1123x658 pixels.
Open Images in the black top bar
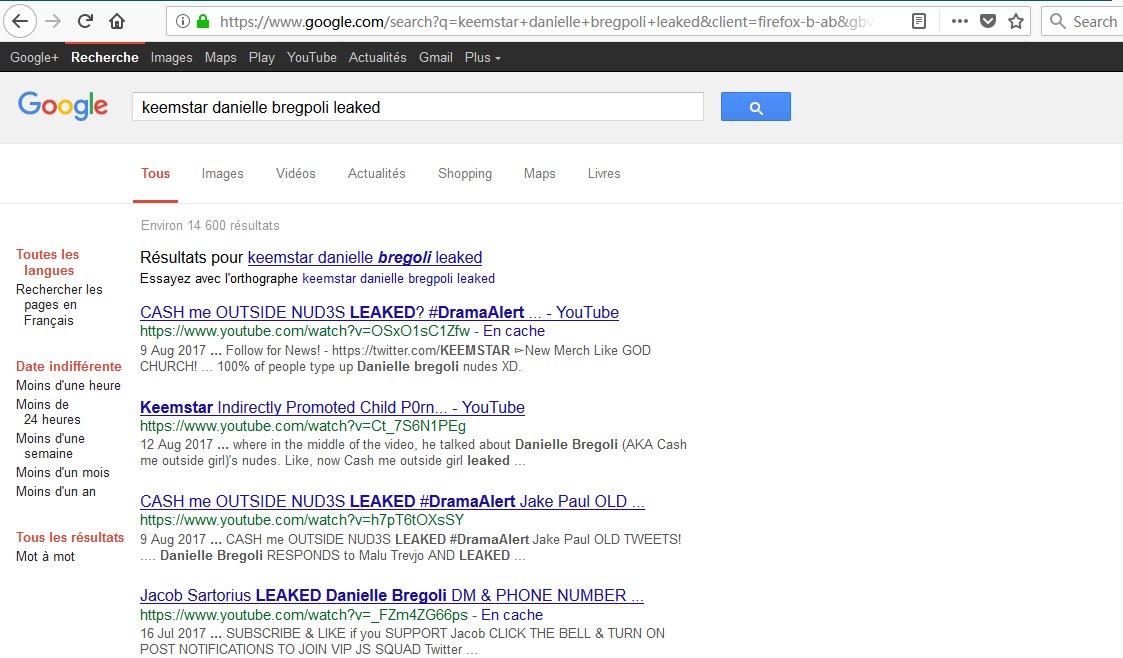coord(171,57)
